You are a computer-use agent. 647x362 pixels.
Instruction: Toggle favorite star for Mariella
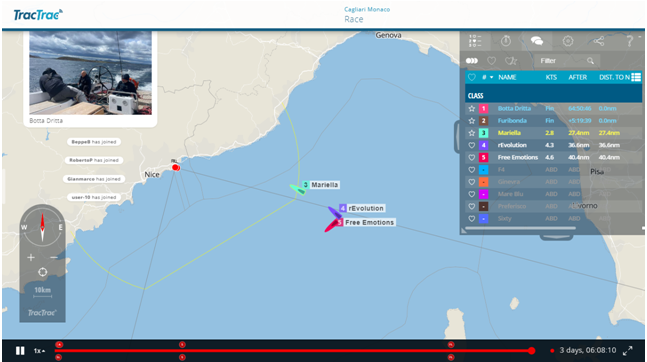472,133
